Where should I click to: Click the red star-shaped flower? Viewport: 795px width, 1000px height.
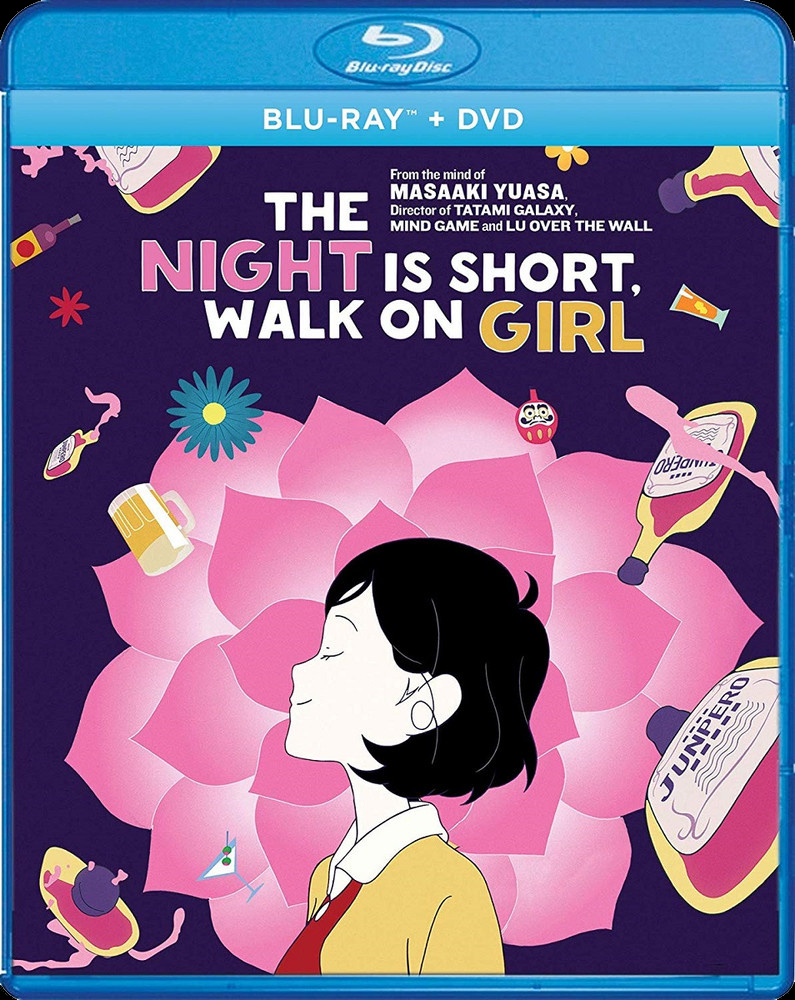[69, 306]
